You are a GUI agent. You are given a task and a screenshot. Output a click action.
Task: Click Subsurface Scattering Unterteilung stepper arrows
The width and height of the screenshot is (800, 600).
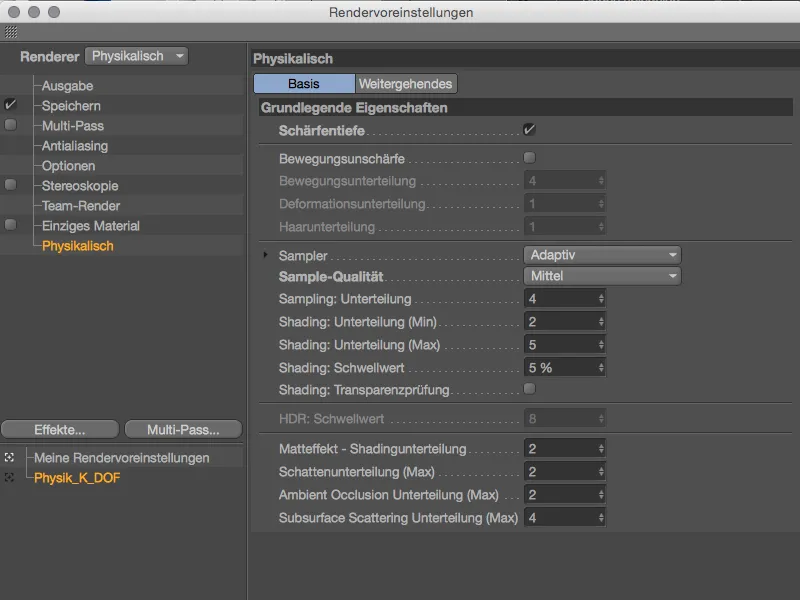(x=601, y=518)
